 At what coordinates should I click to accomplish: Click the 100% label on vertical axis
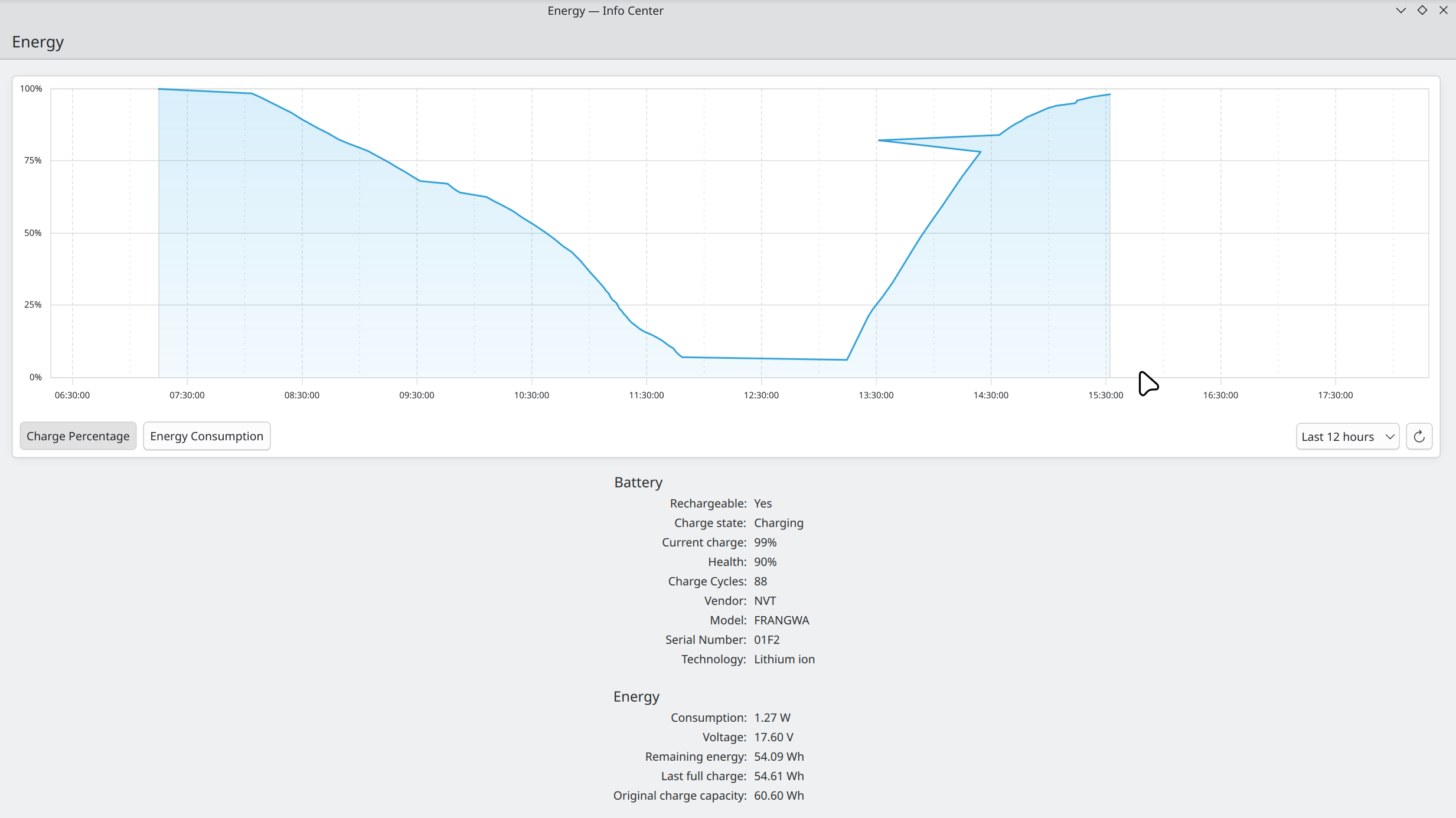point(31,89)
